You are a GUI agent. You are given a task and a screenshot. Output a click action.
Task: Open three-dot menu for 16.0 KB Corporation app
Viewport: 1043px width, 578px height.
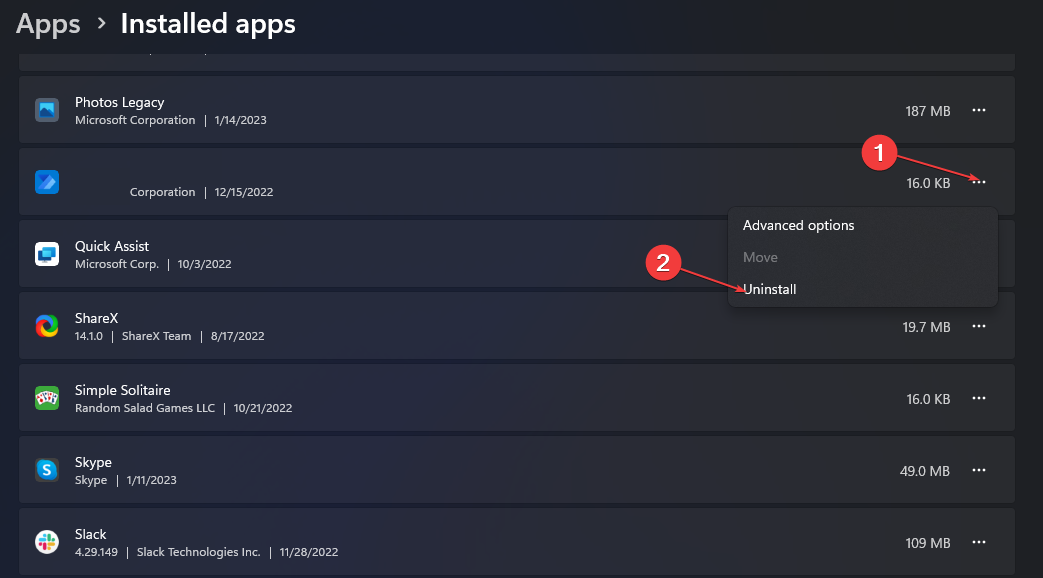point(978,182)
